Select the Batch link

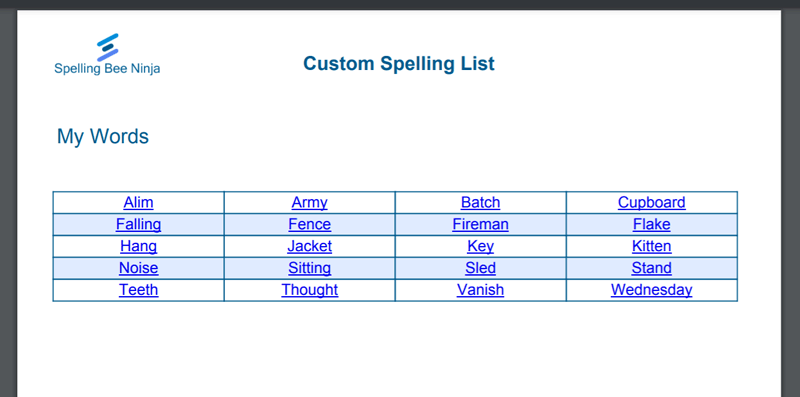click(x=480, y=203)
